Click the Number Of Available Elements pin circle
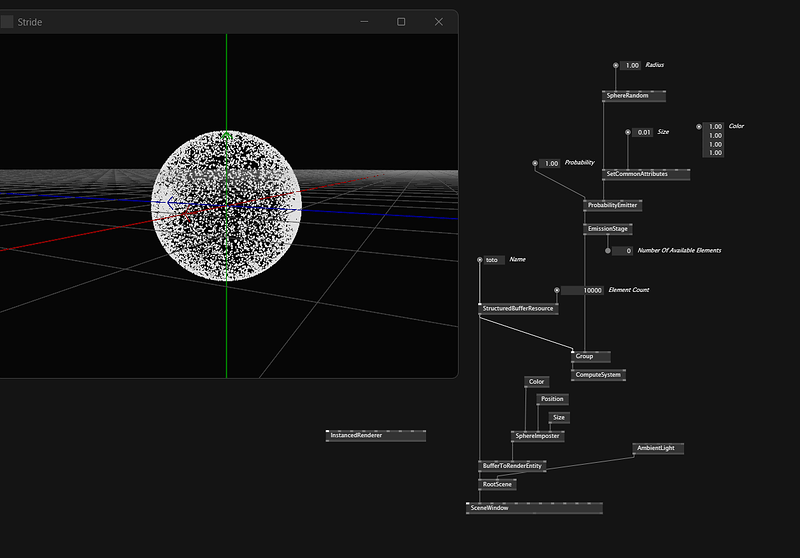The width and height of the screenshot is (800, 558). [608, 251]
